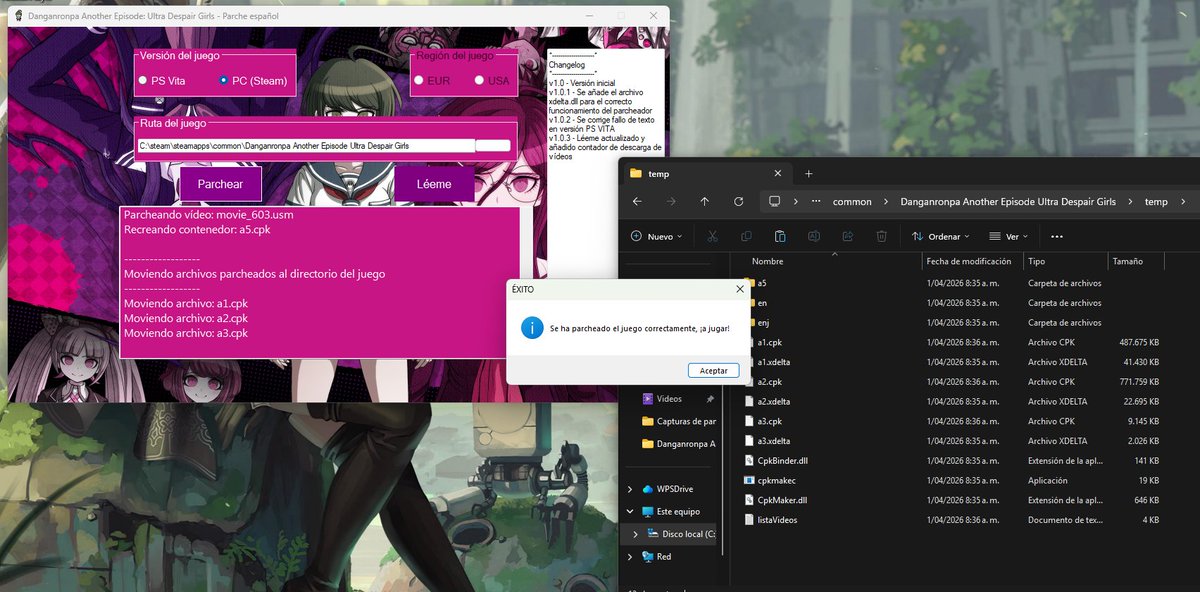Select the PC (Steam) radio button
This screenshot has height=592, width=1200.
coord(223,80)
